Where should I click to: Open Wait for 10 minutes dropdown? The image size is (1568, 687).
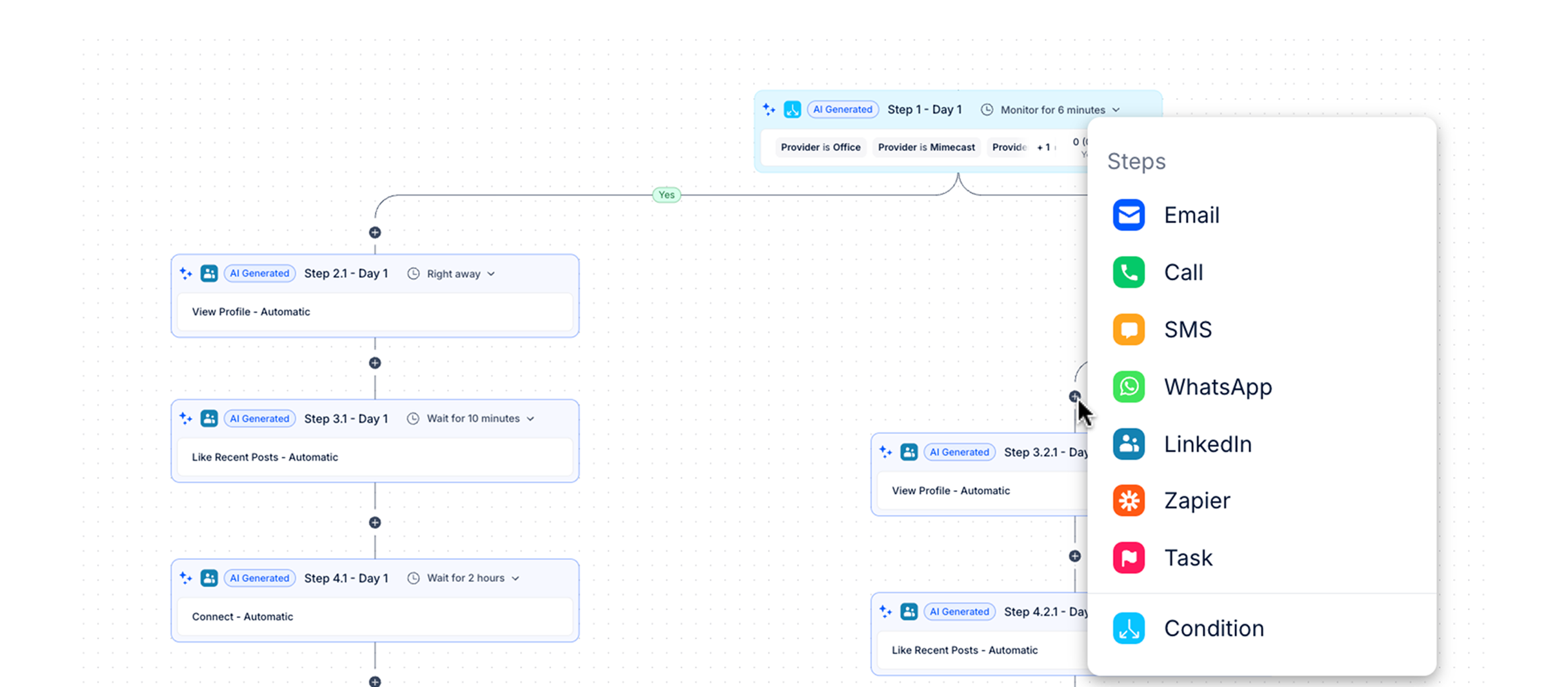pos(471,419)
